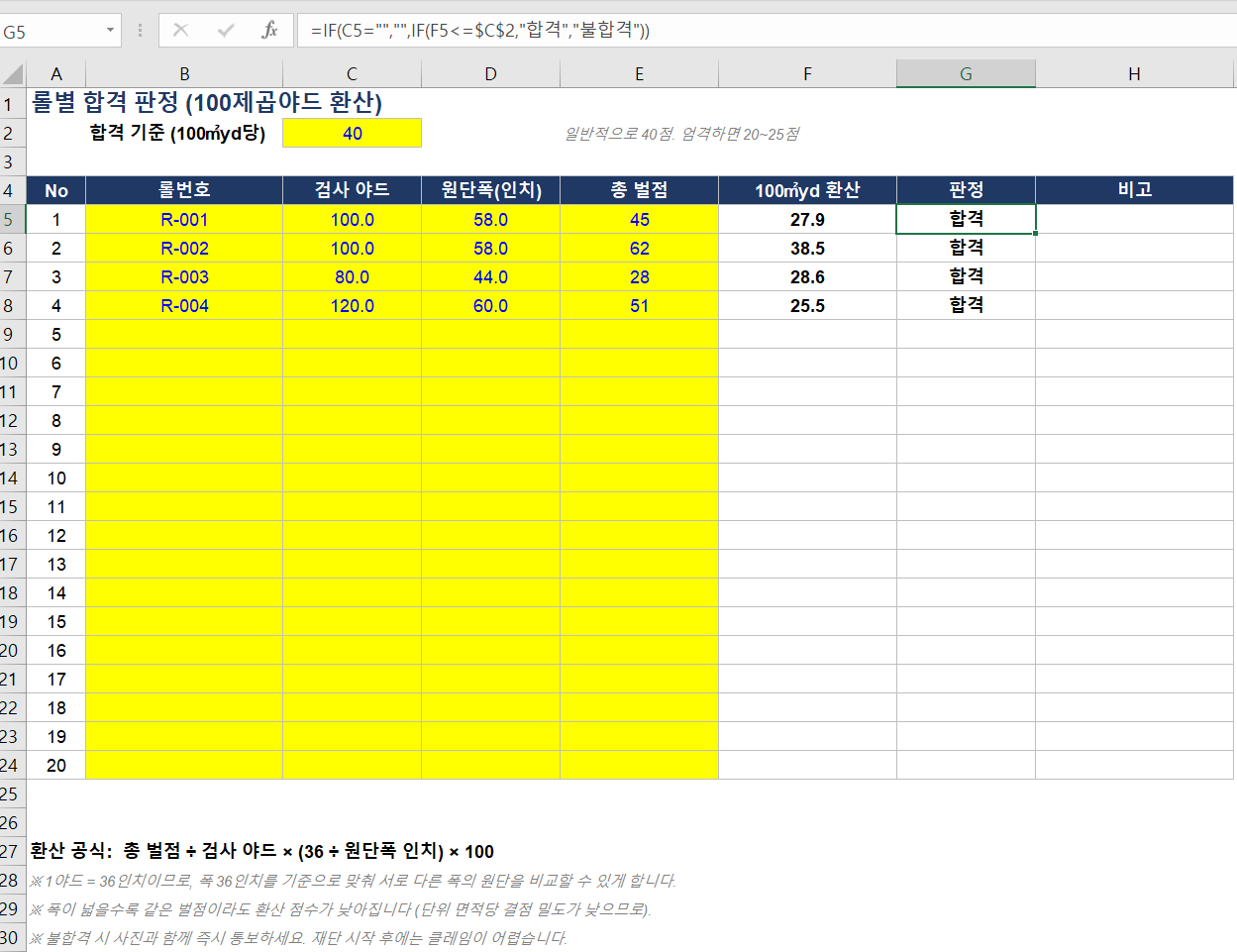Click the note '일반적으로 40점. 엄격하면 20~25점'
1237x952 pixels.
point(681,134)
